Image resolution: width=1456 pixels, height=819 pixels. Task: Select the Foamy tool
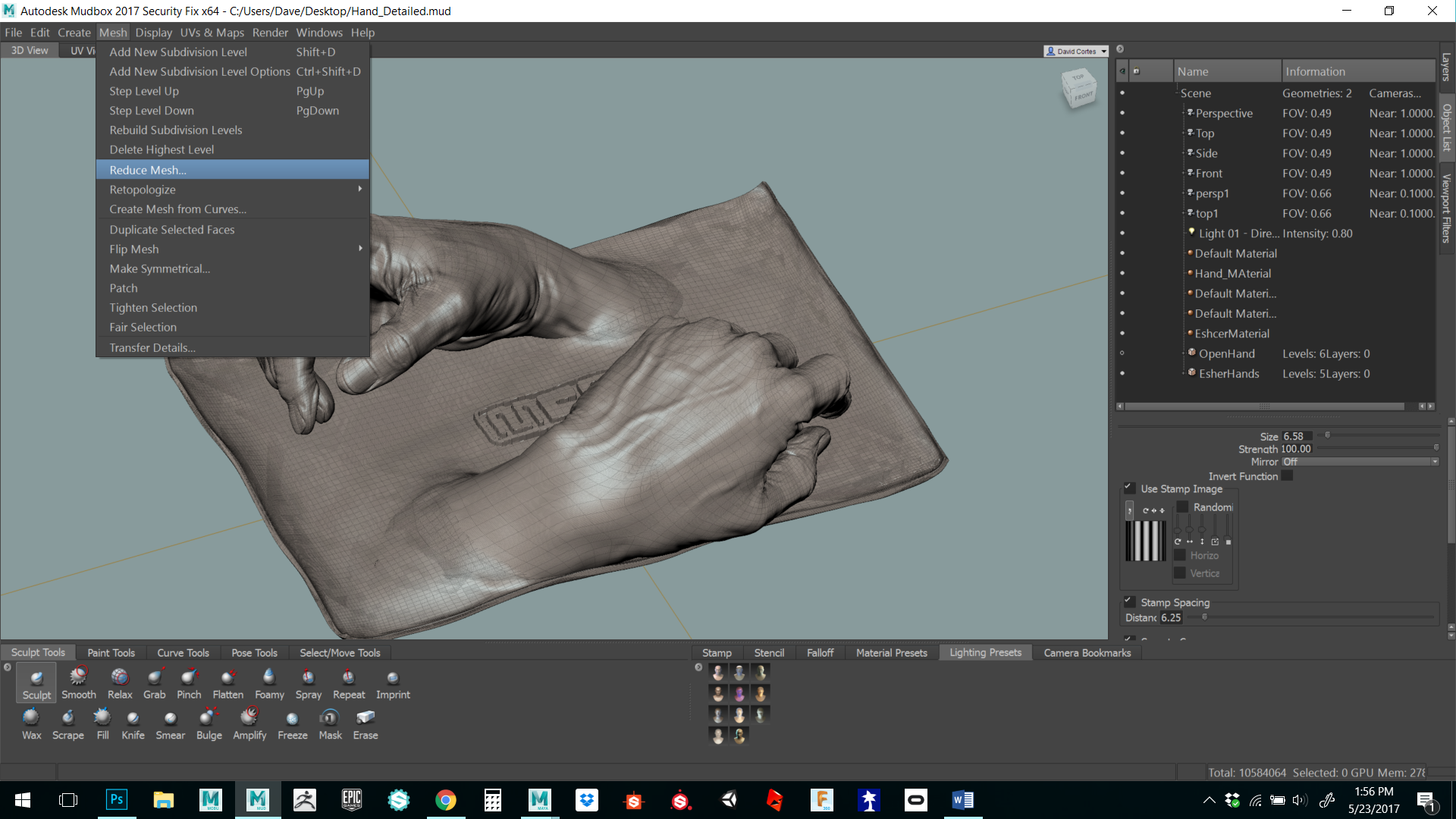[x=269, y=683]
